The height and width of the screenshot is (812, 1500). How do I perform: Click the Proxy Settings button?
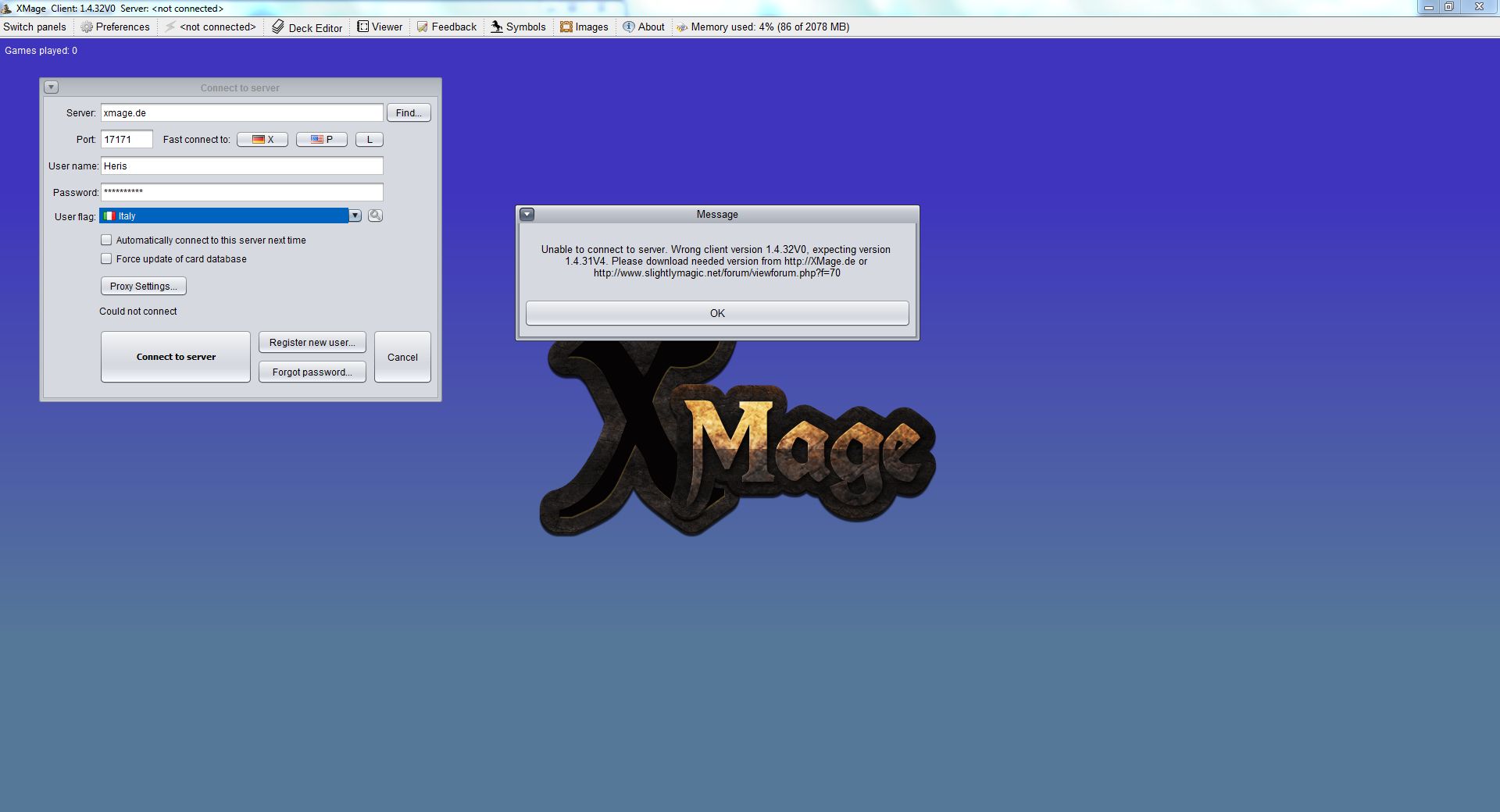point(143,286)
